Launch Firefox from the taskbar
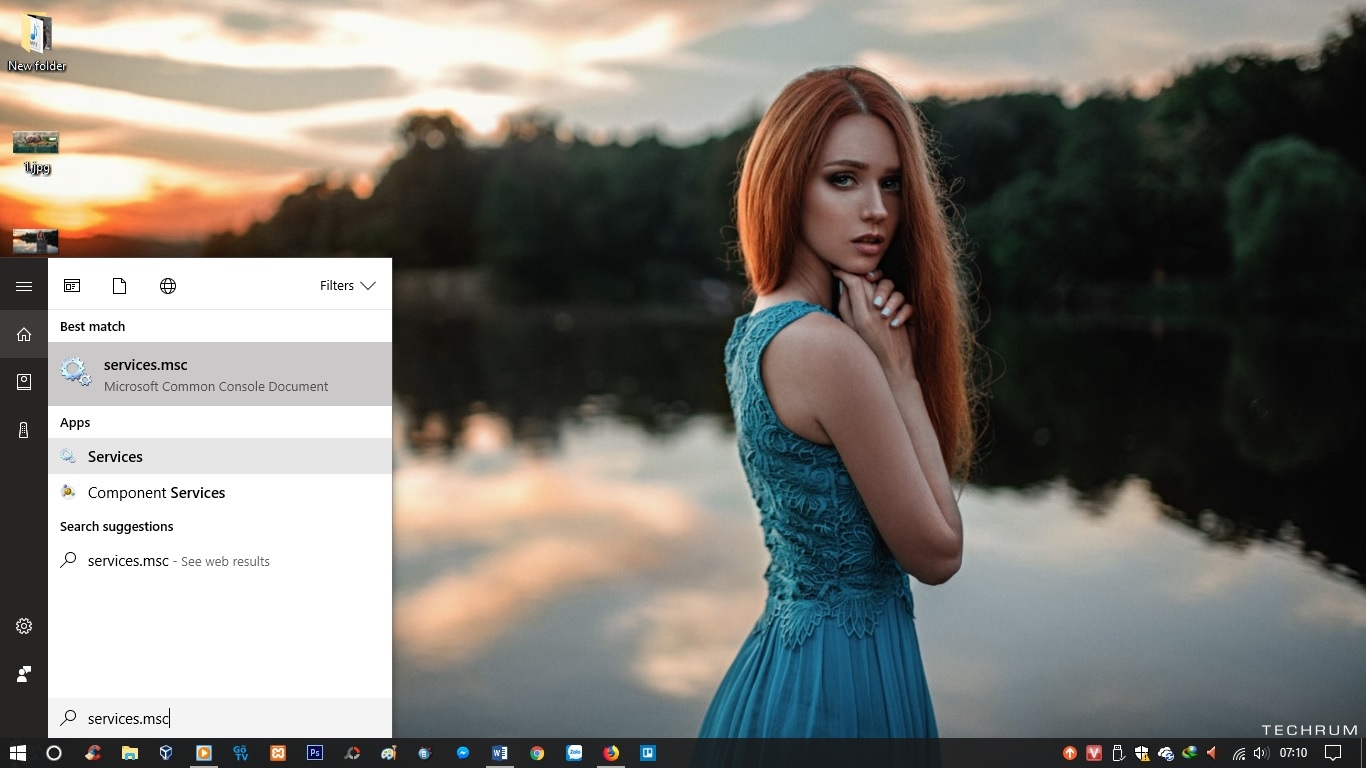Screen dimensions: 1366x768 pyautogui.click(x=611, y=753)
